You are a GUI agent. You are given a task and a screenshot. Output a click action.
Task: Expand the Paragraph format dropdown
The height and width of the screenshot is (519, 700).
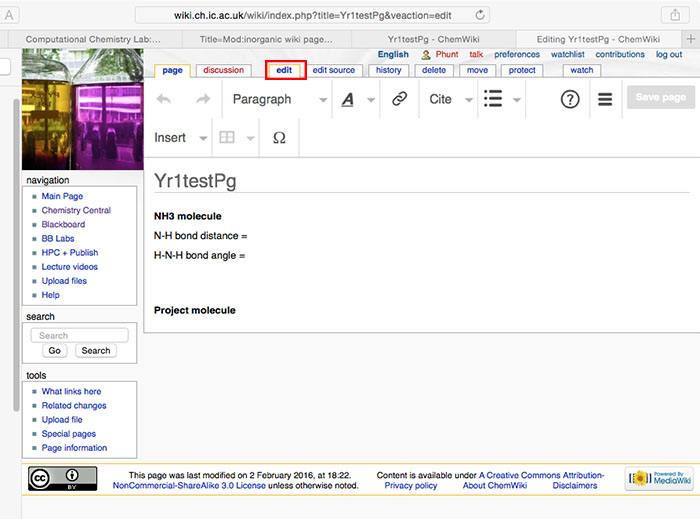277,99
